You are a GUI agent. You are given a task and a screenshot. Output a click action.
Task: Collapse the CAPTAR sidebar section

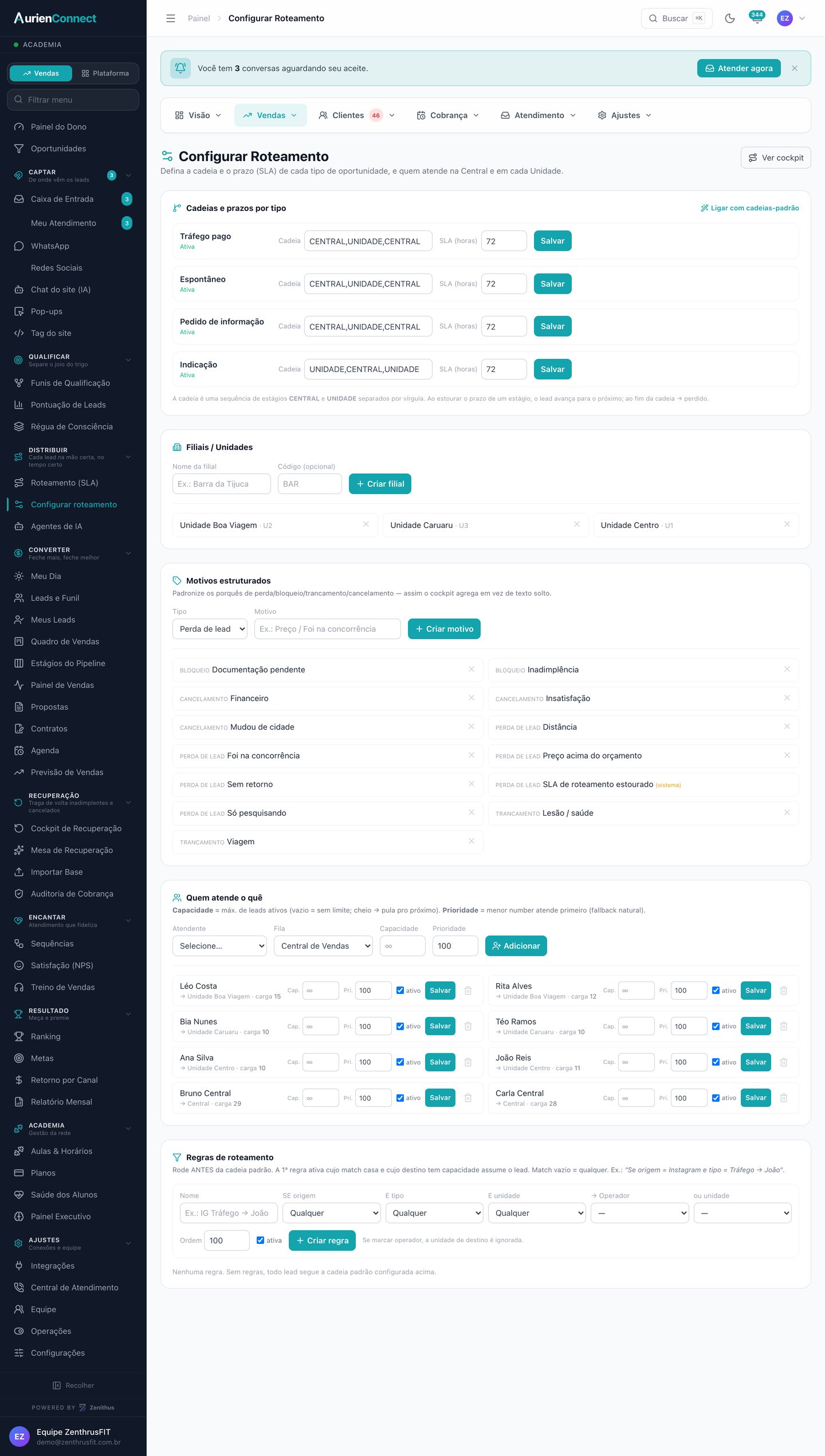point(128,175)
